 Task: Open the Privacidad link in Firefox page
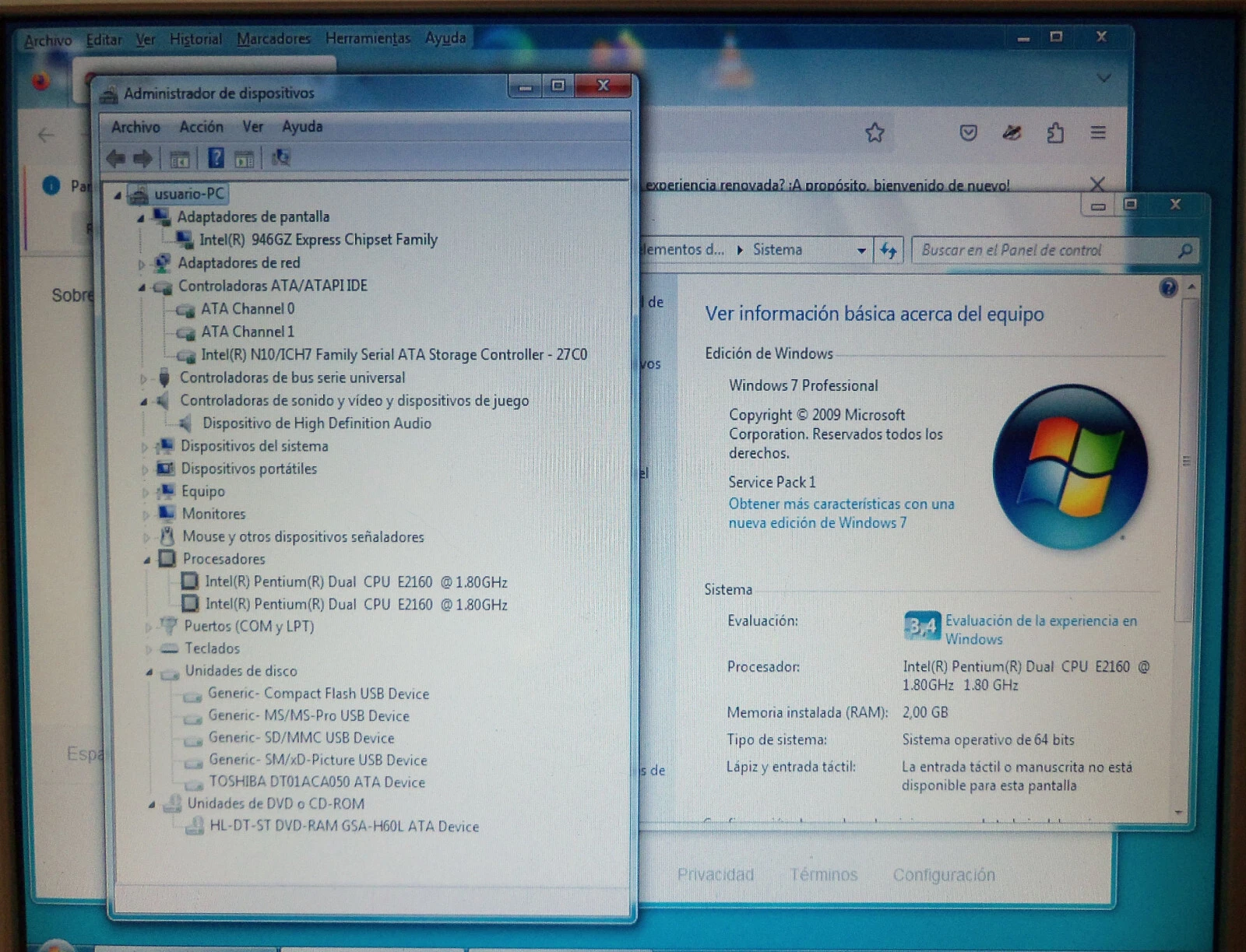click(x=716, y=875)
